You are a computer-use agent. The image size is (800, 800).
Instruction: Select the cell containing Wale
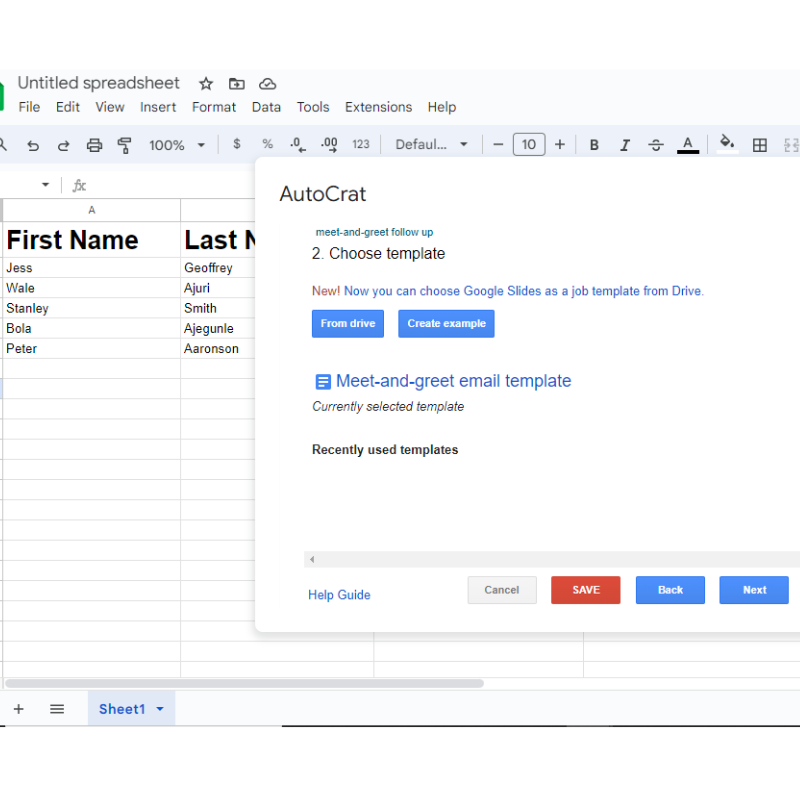pos(92,288)
